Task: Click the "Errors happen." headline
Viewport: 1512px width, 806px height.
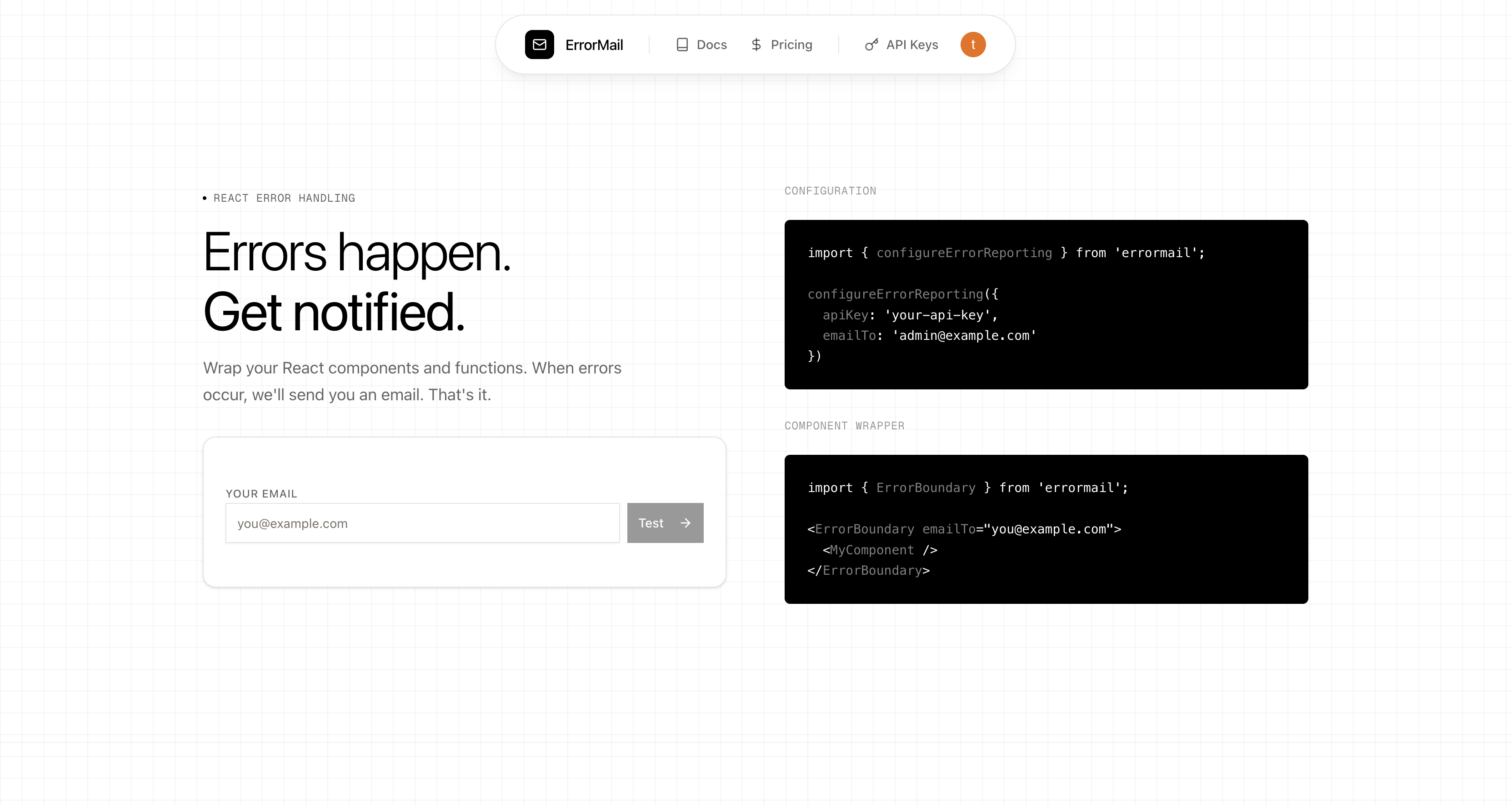Action: tap(357, 252)
